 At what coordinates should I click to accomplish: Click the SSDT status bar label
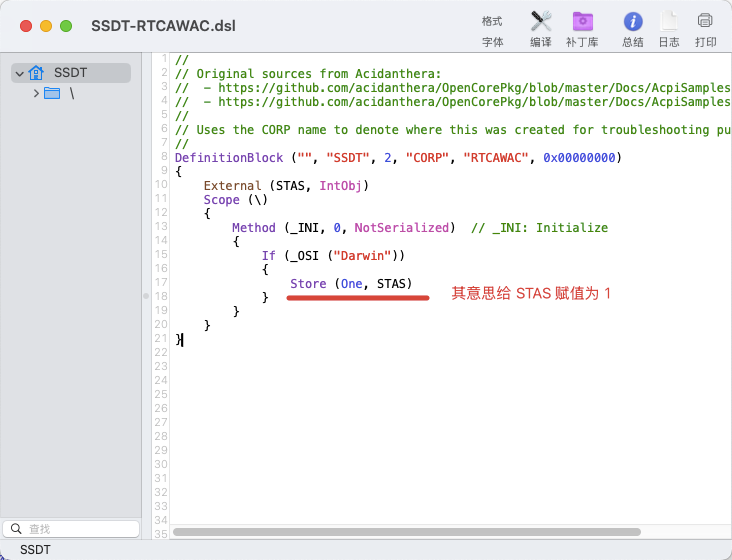pyautogui.click(x=35, y=550)
